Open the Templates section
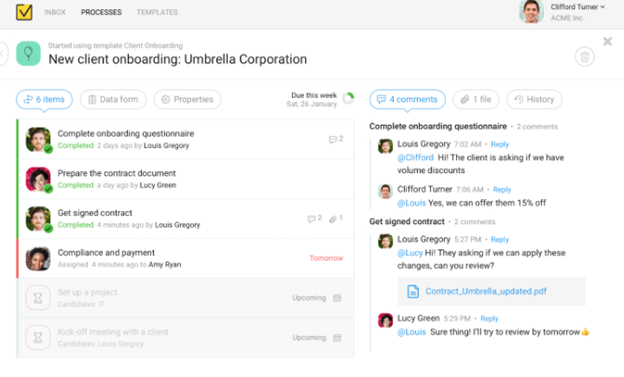 157,12
